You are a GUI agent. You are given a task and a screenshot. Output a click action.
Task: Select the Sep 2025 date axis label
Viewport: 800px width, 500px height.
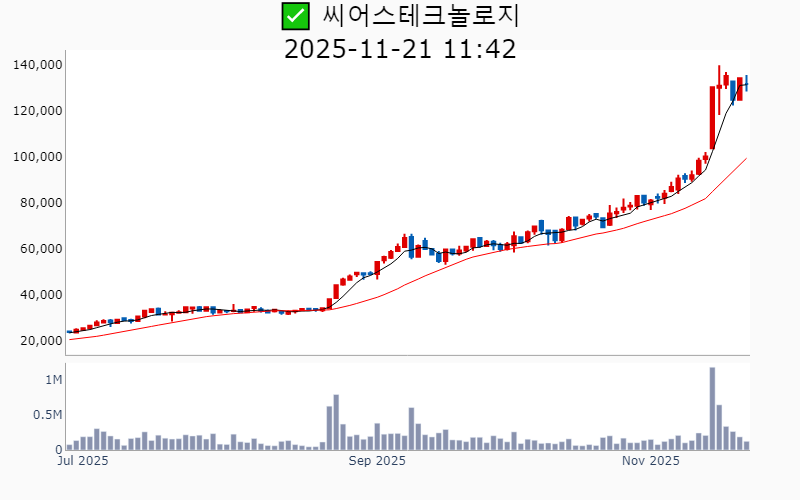click(377, 461)
